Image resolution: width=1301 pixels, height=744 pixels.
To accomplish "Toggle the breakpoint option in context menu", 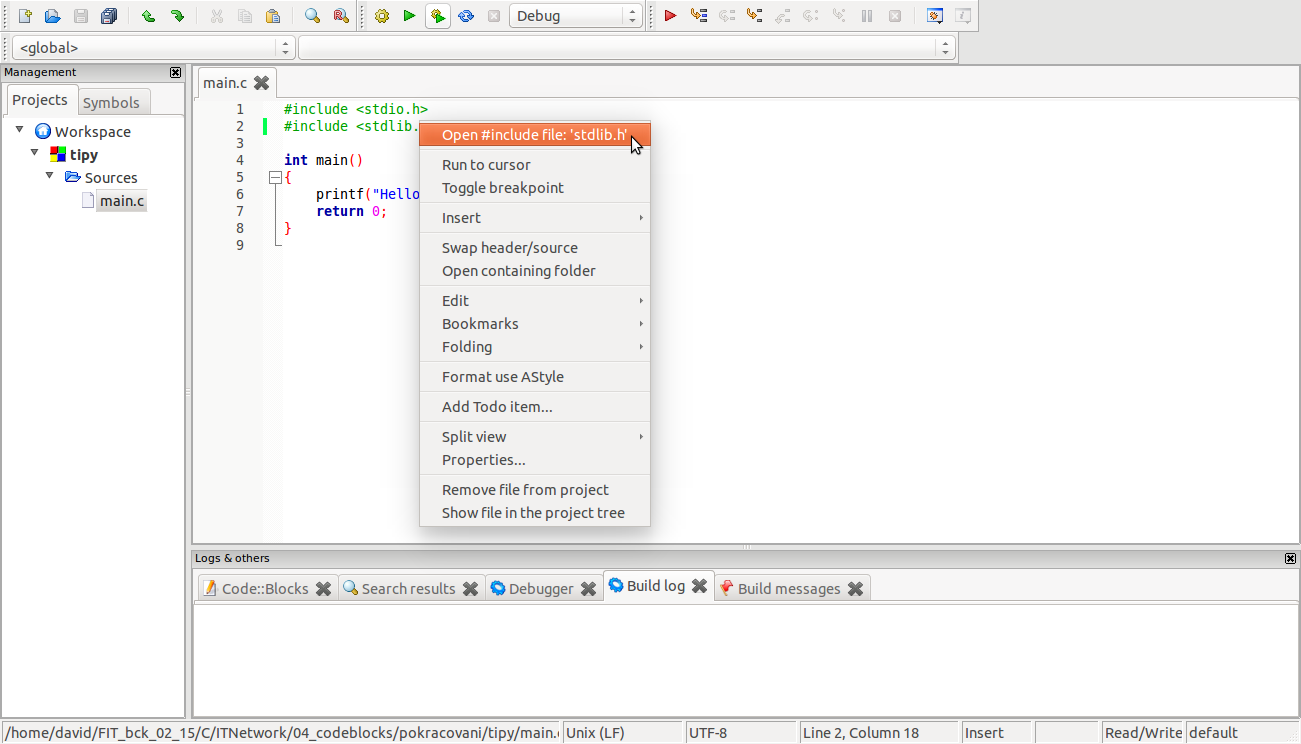I will (x=502, y=187).
